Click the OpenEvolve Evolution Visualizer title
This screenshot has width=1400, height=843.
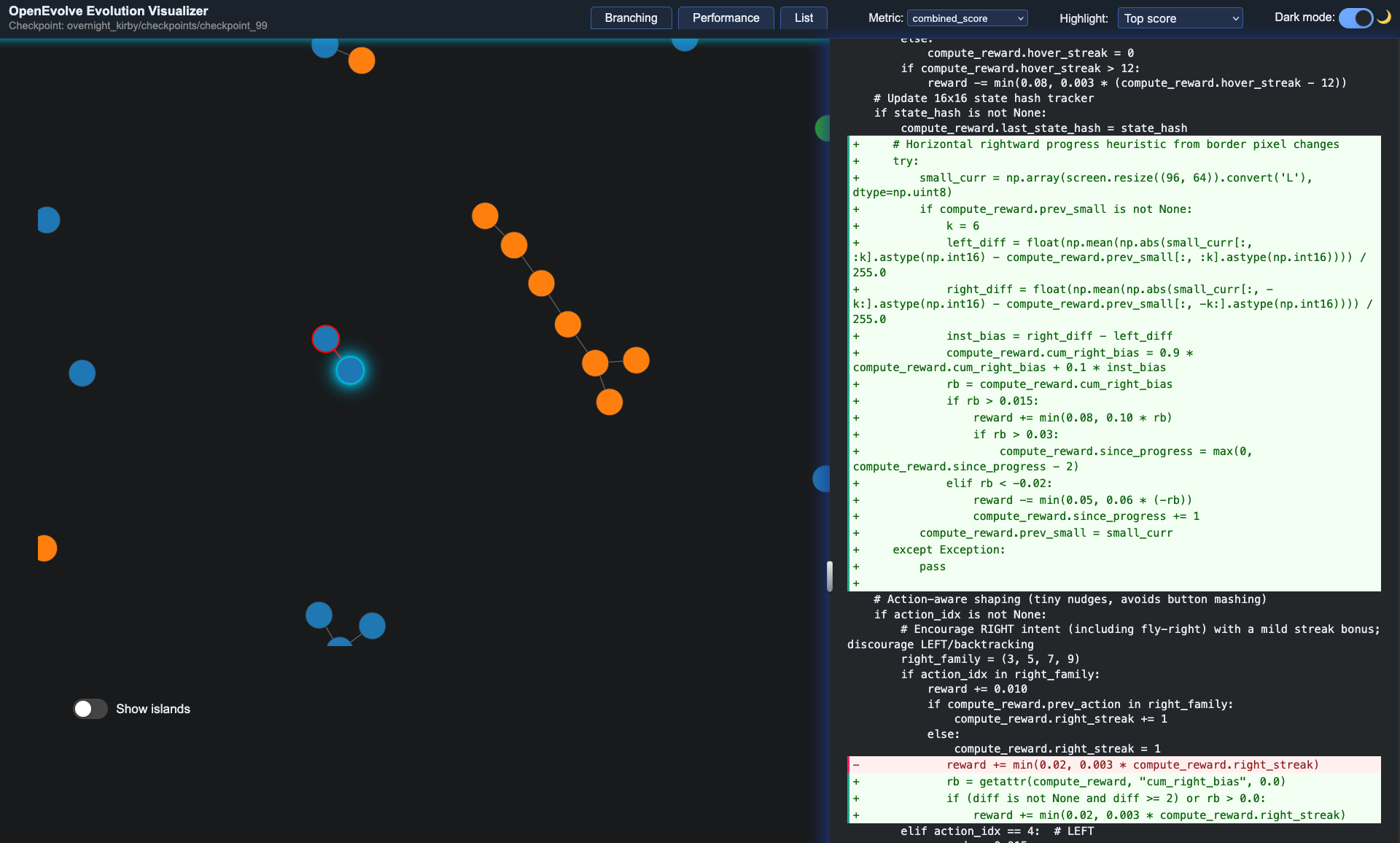click(x=109, y=11)
